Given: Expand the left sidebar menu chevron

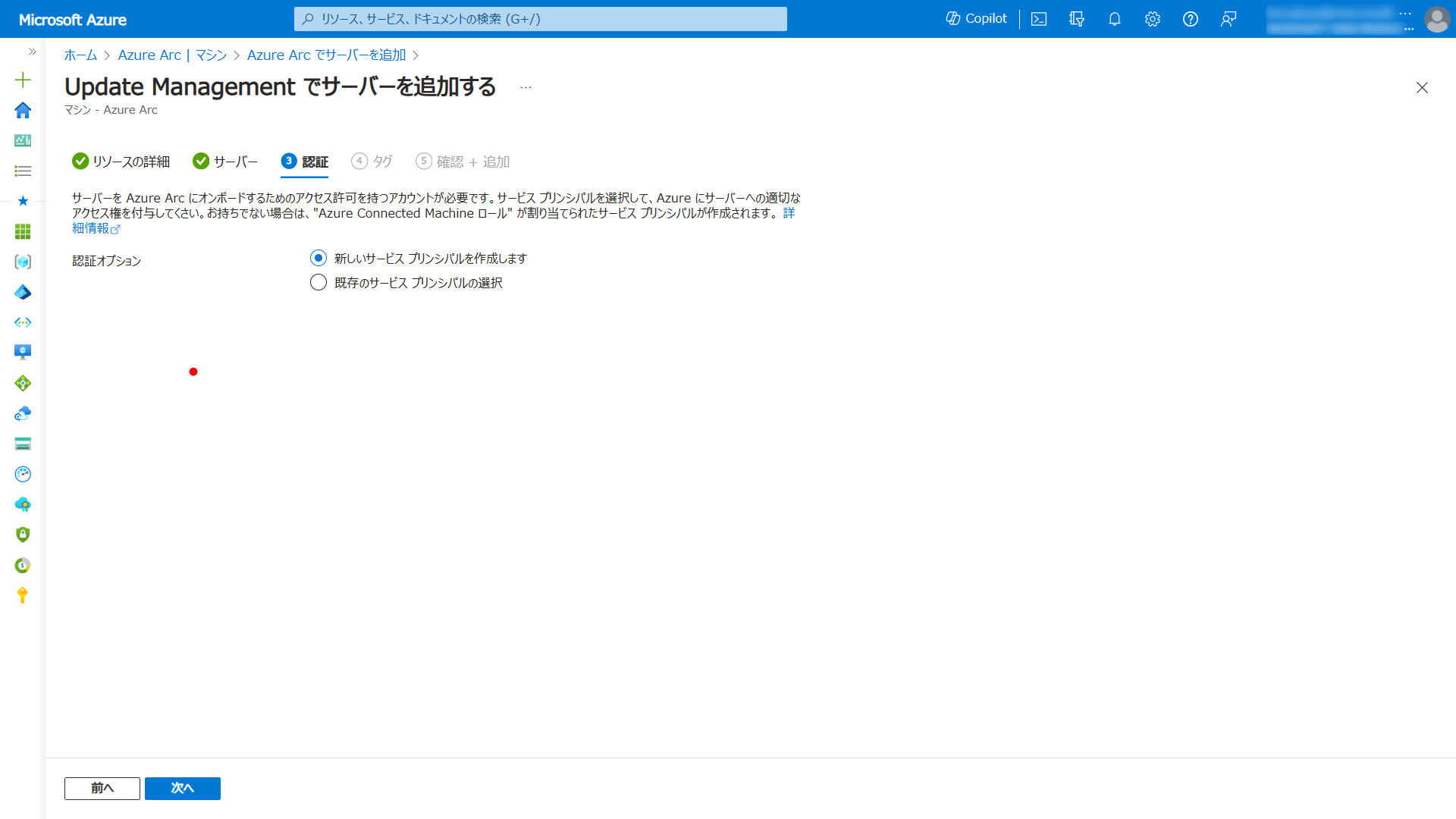Looking at the screenshot, I should click(x=32, y=52).
